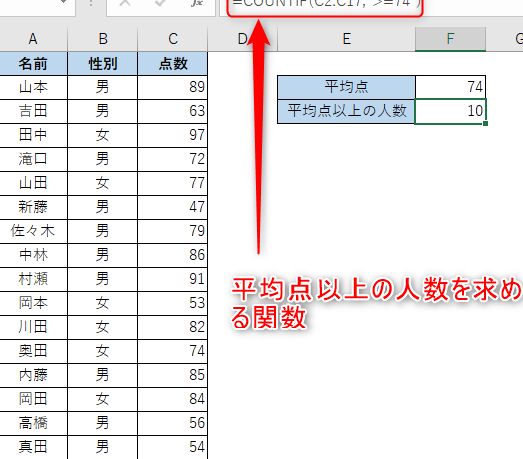Click score 82 in 川田's row
This screenshot has width=523, height=459.
pyautogui.click(x=173, y=328)
